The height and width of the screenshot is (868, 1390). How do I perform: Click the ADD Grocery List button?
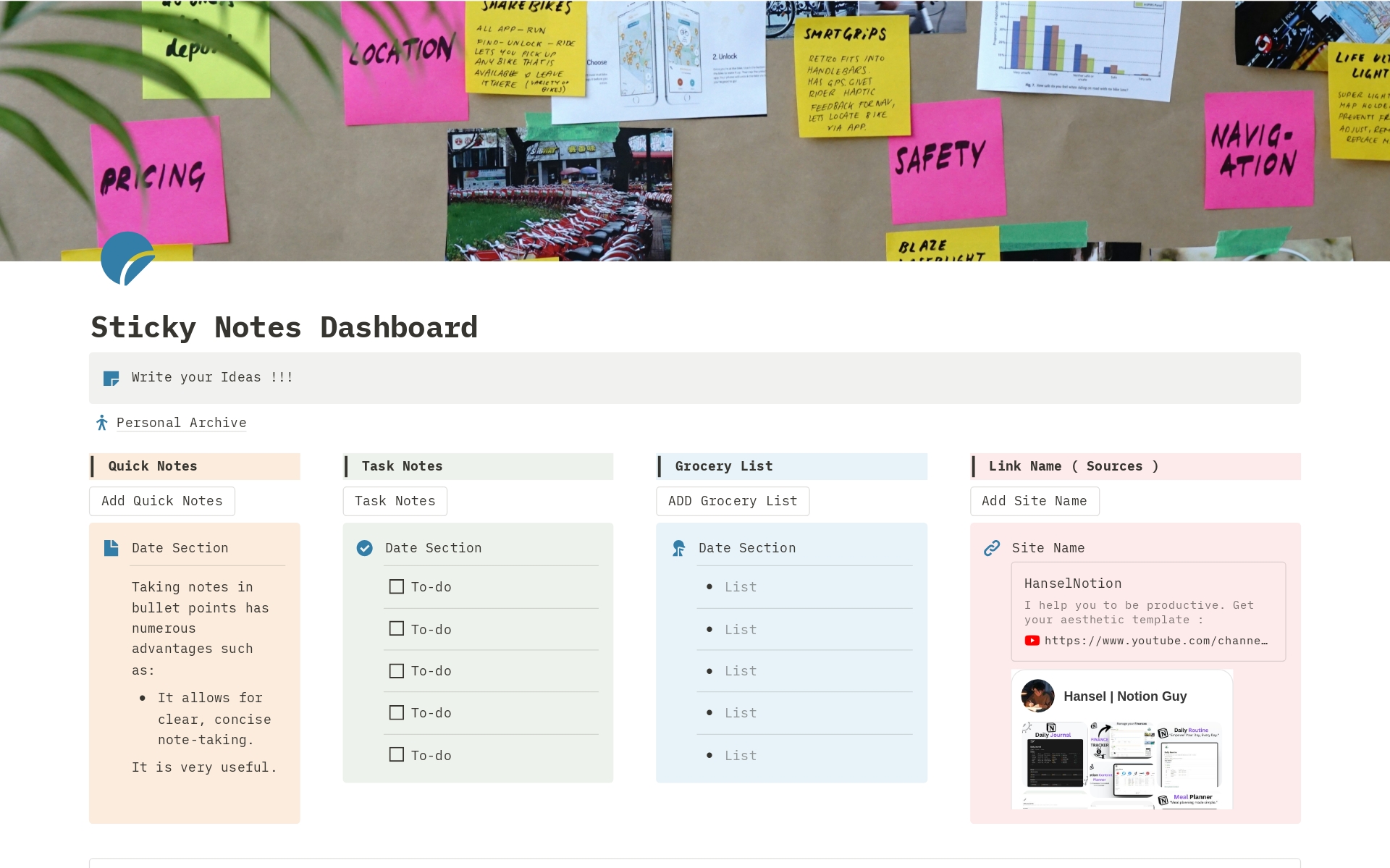pos(732,501)
